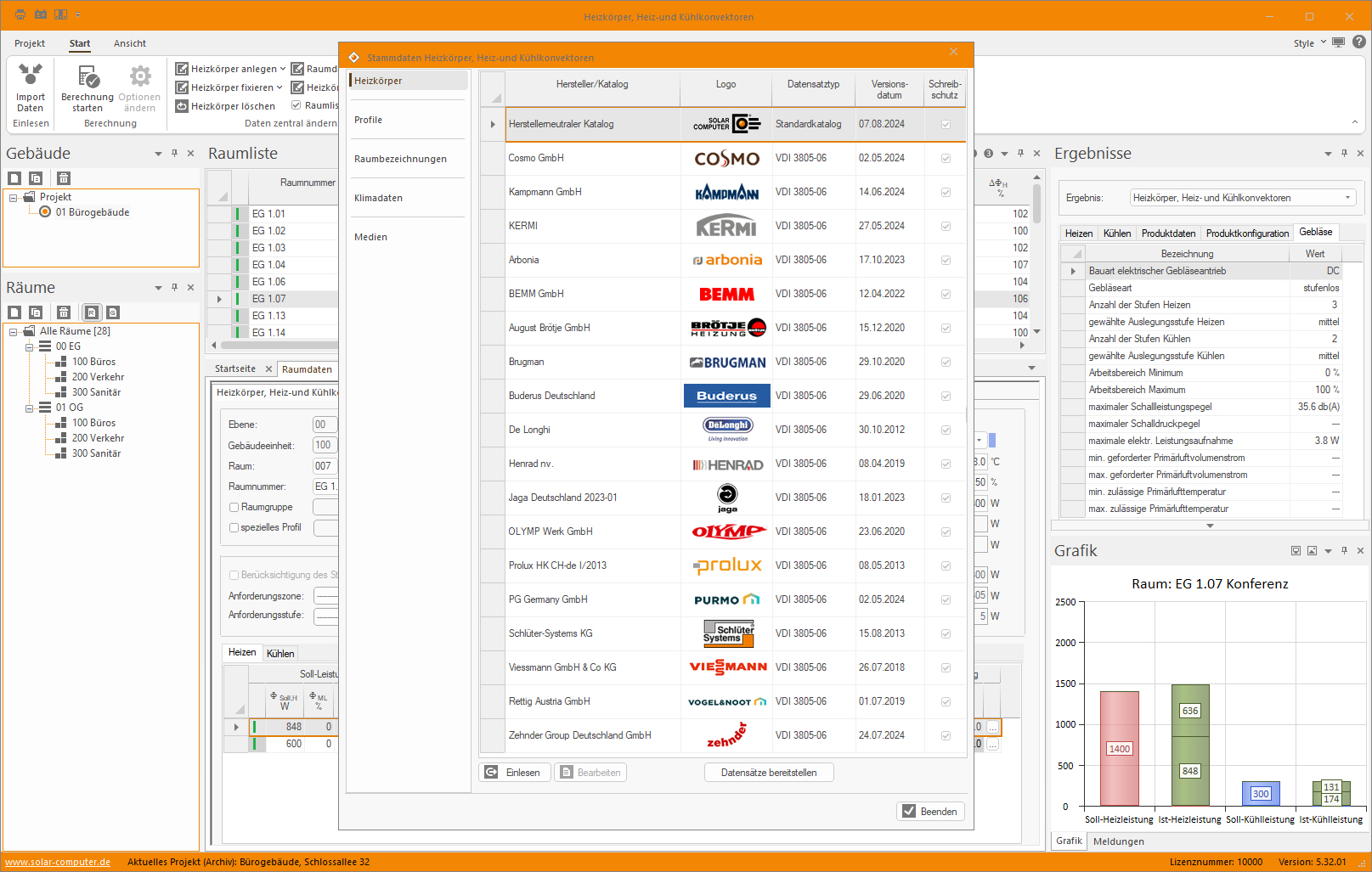
Task: Start calculation via Berechnung starten icon
Action: (88, 77)
